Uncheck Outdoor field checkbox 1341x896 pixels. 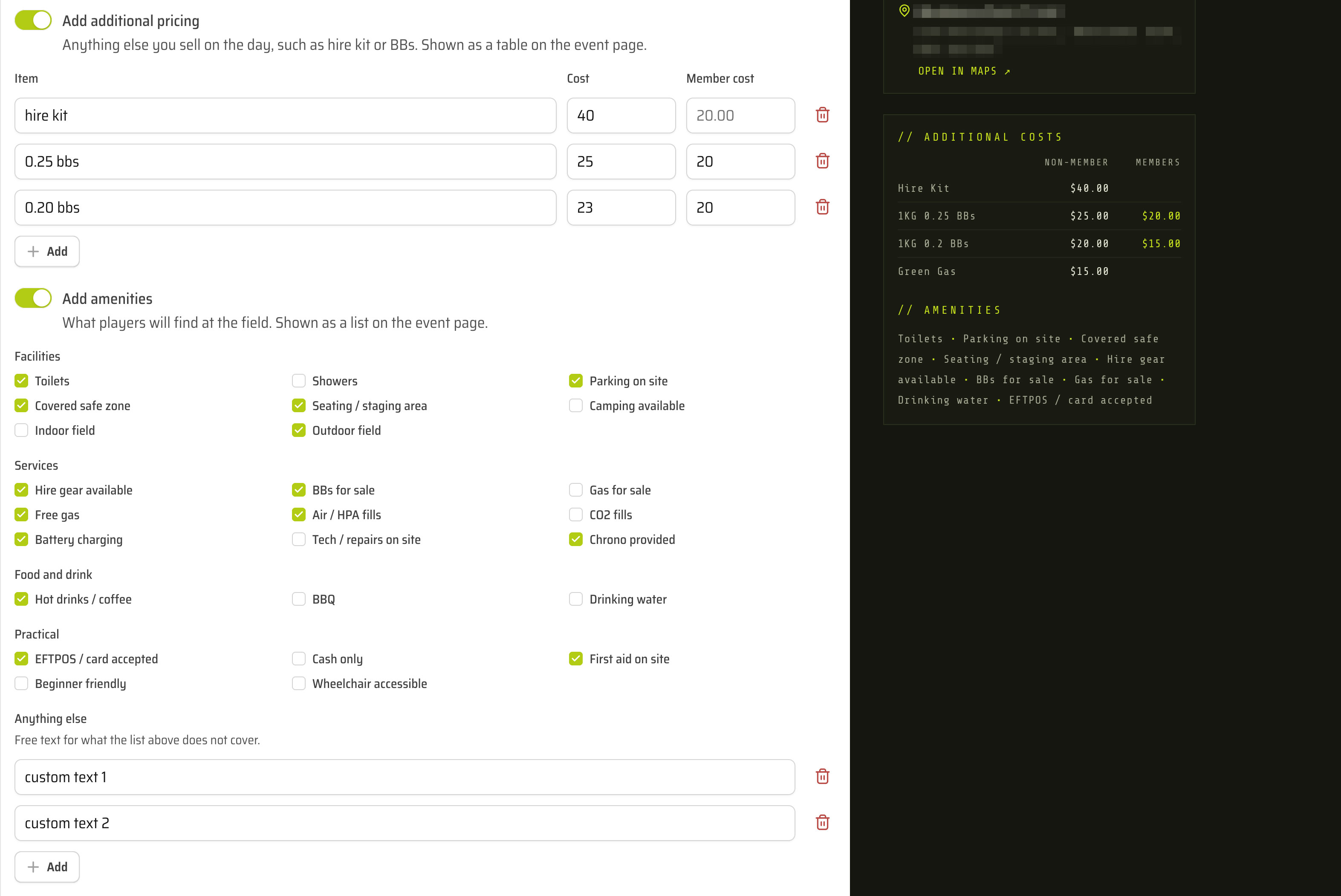click(299, 430)
